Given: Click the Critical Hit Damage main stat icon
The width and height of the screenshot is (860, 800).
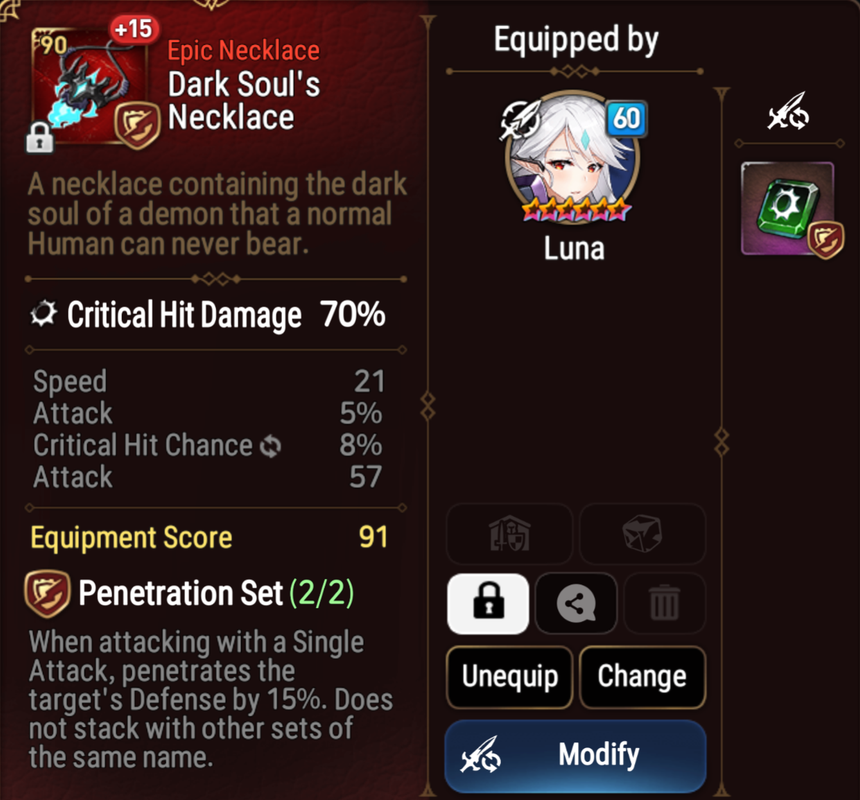Looking at the screenshot, I should coord(43,314).
